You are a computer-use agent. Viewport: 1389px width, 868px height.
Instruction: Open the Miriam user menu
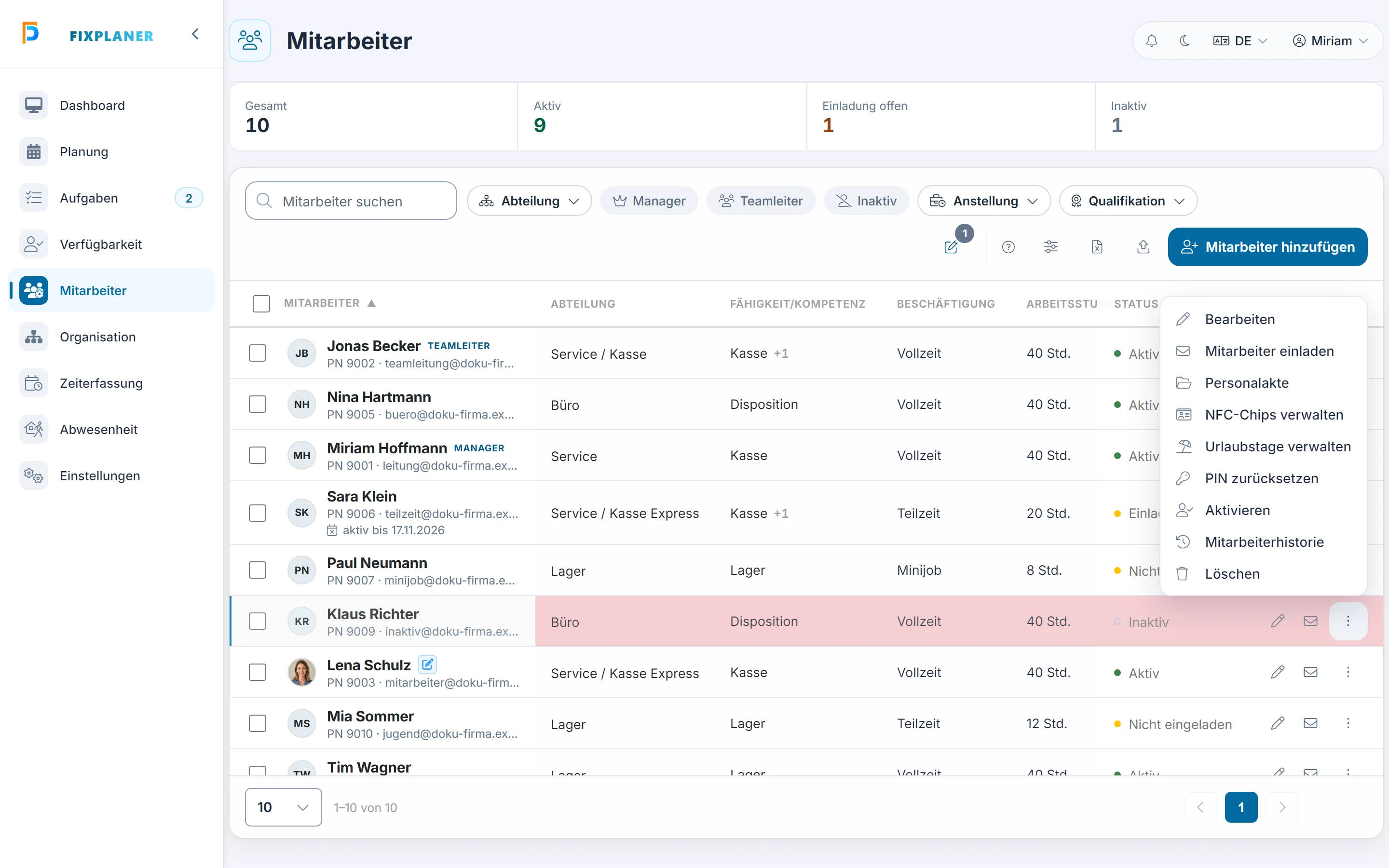tap(1330, 41)
